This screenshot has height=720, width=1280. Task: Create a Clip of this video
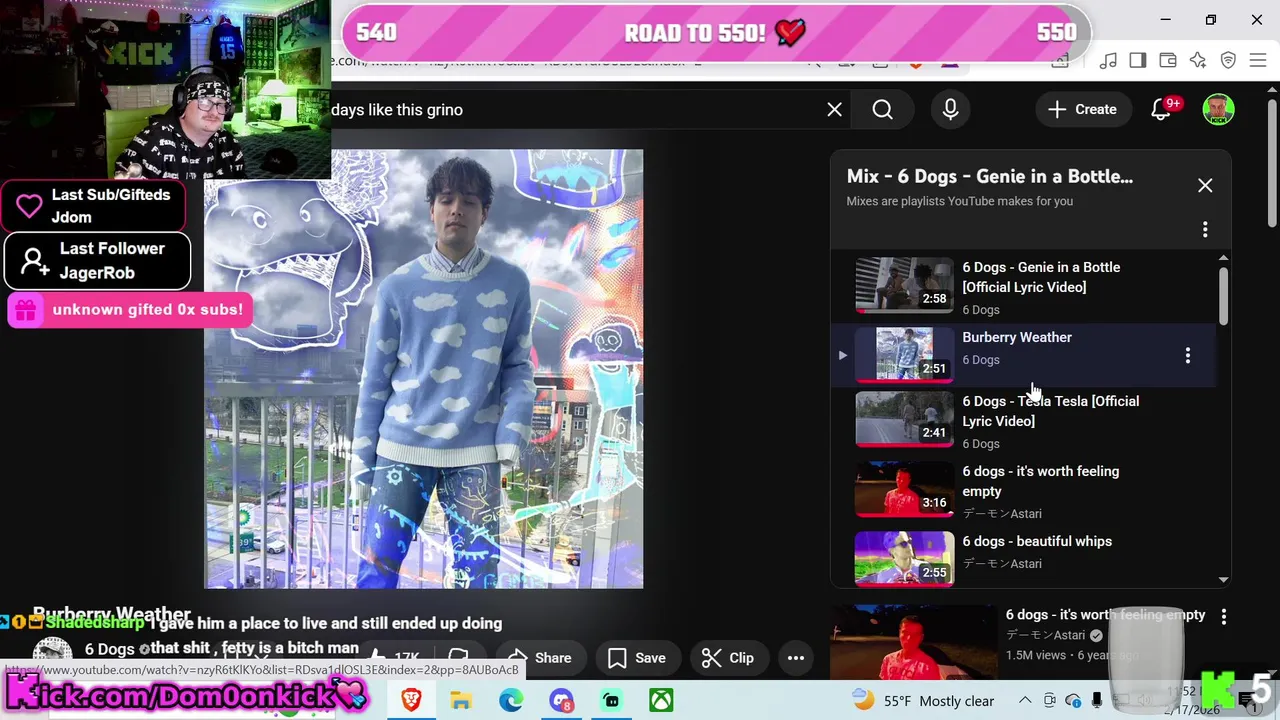[x=728, y=658]
